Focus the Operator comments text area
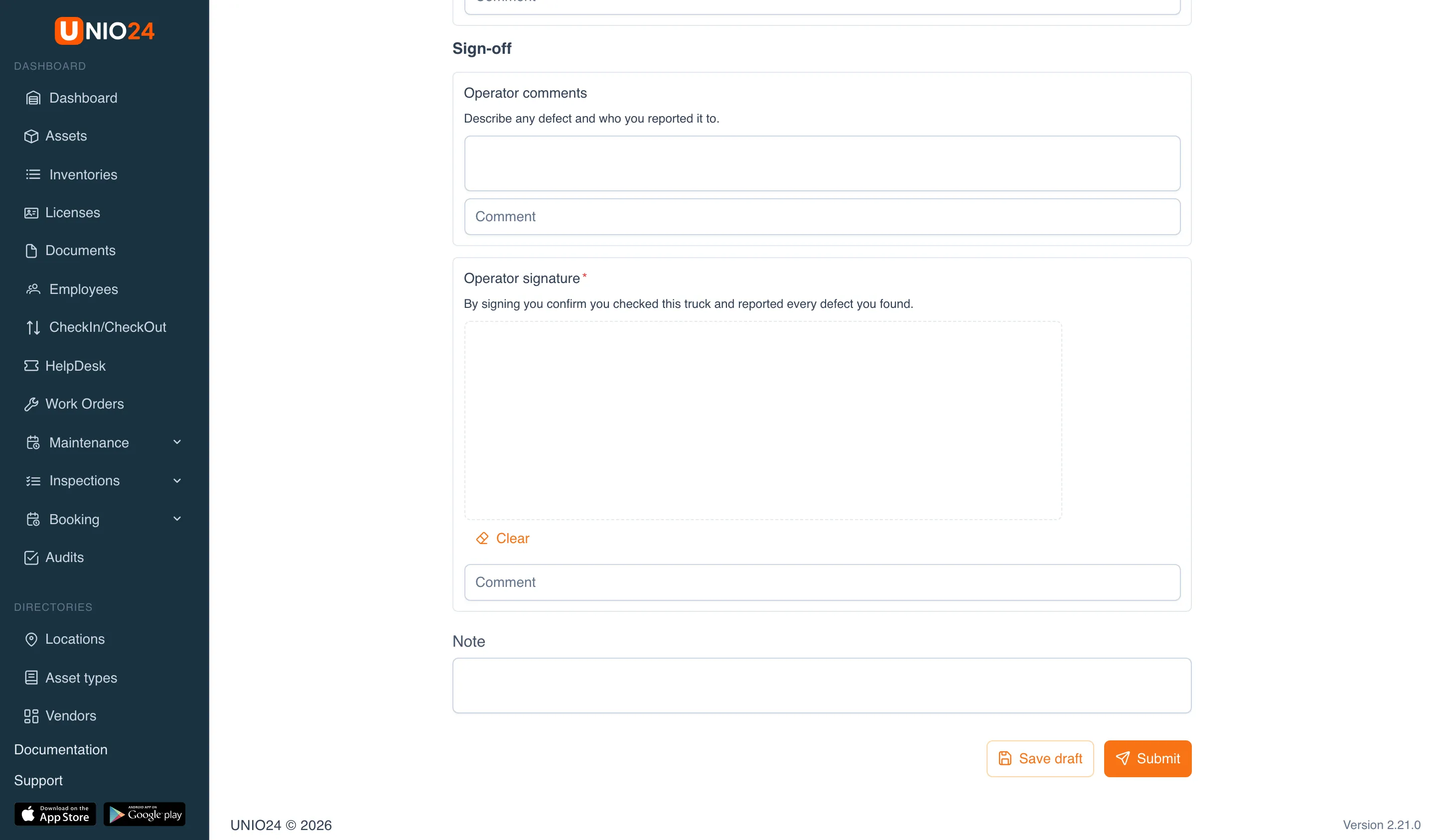 point(822,163)
